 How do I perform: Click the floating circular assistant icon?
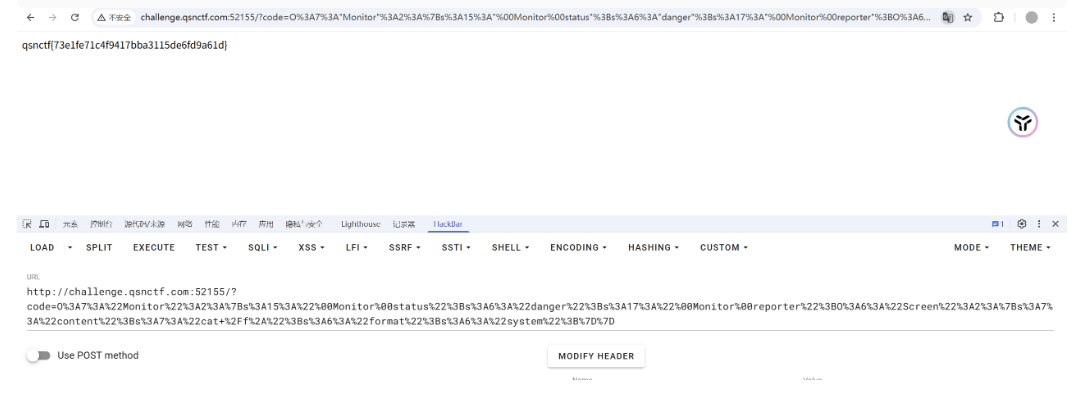(x=1019, y=123)
